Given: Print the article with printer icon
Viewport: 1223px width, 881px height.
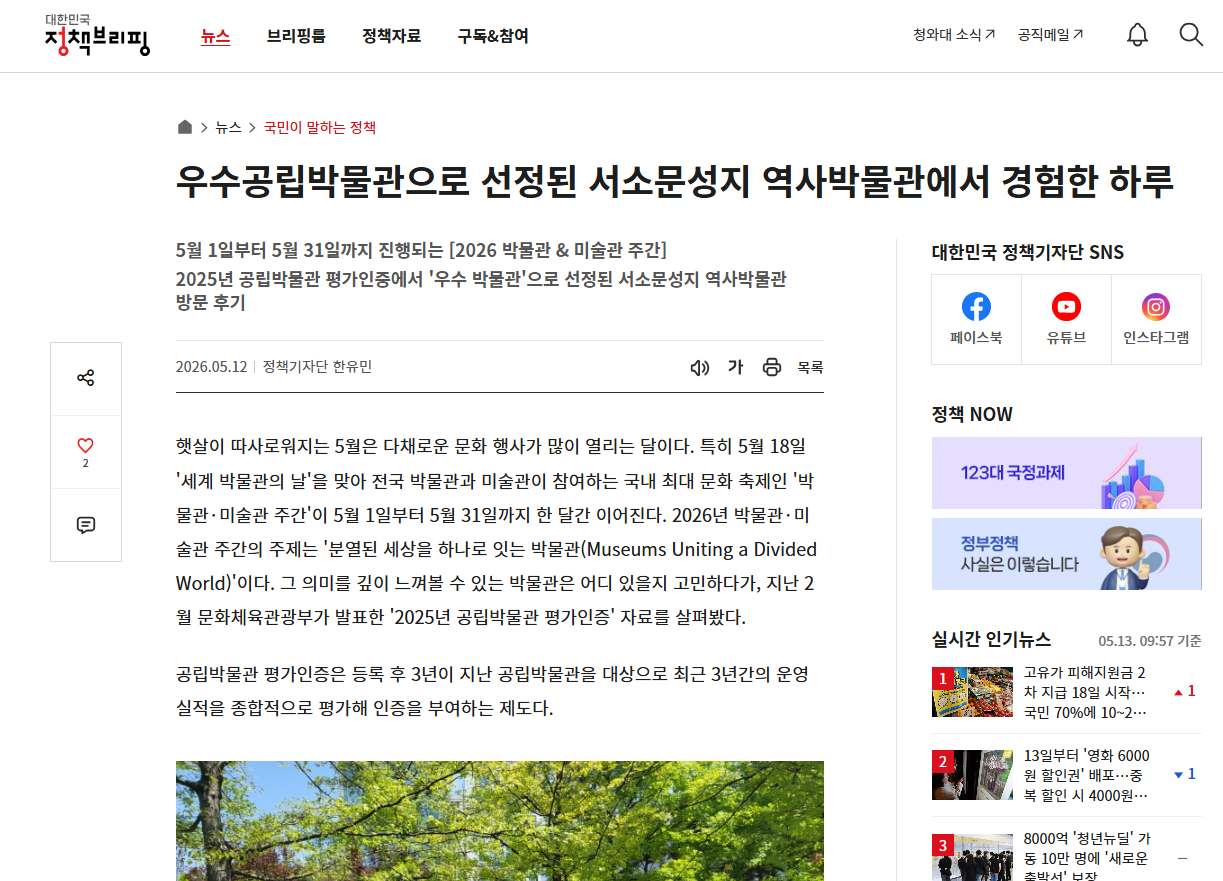Looking at the screenshot, I should [771, 367].
